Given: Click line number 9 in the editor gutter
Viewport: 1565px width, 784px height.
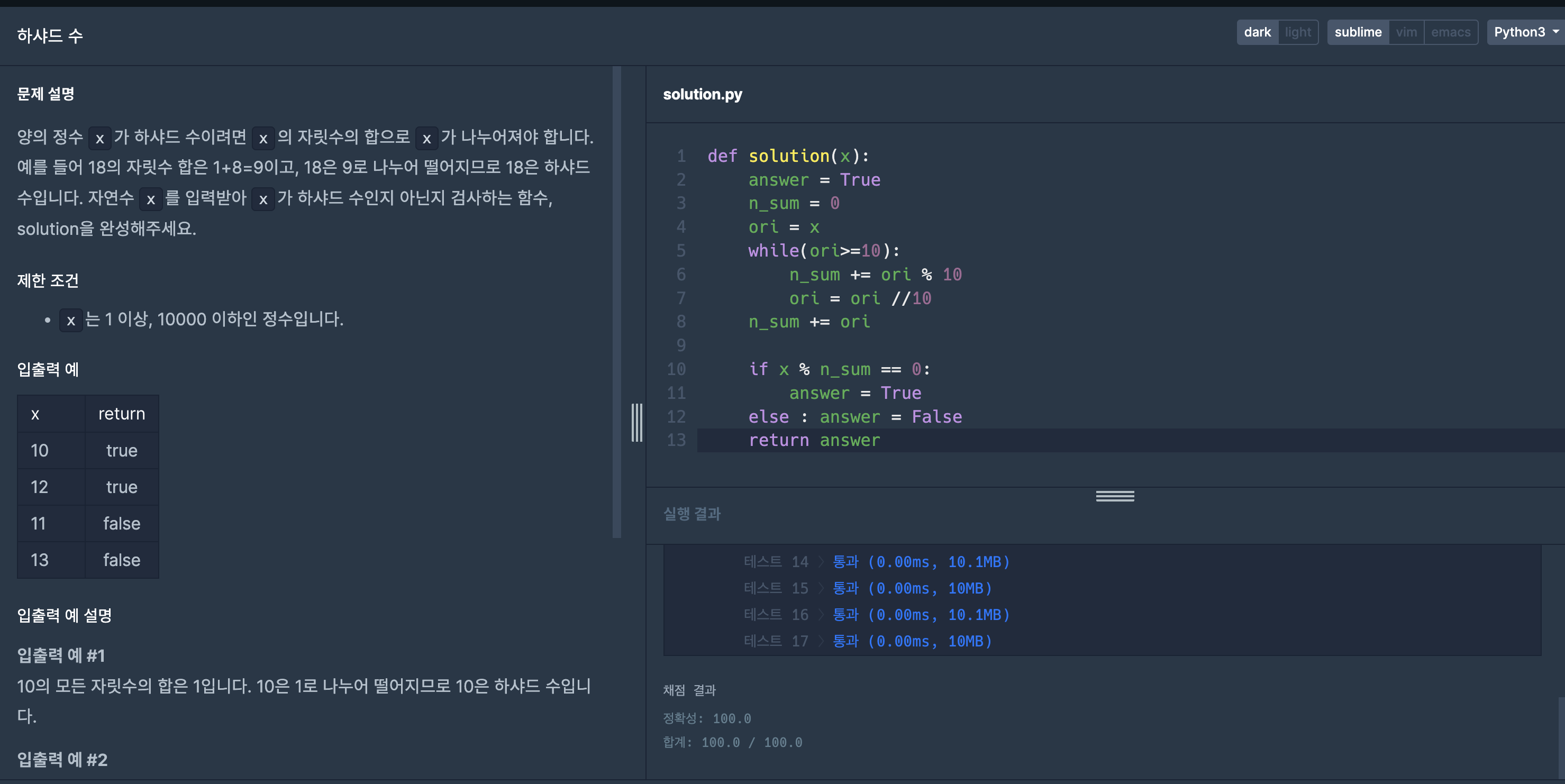Looking at the screenshot, I should tap(680, 345).
